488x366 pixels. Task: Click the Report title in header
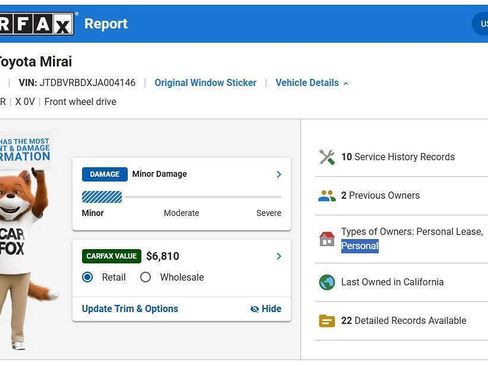[106, 24]
